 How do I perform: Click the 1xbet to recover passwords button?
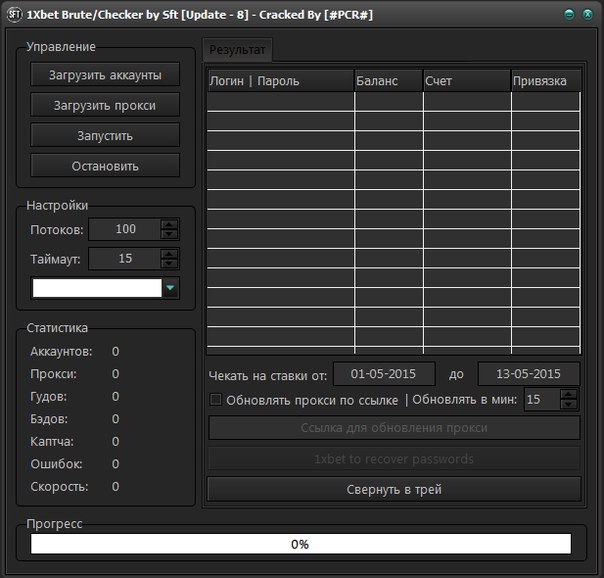(394, 459)
